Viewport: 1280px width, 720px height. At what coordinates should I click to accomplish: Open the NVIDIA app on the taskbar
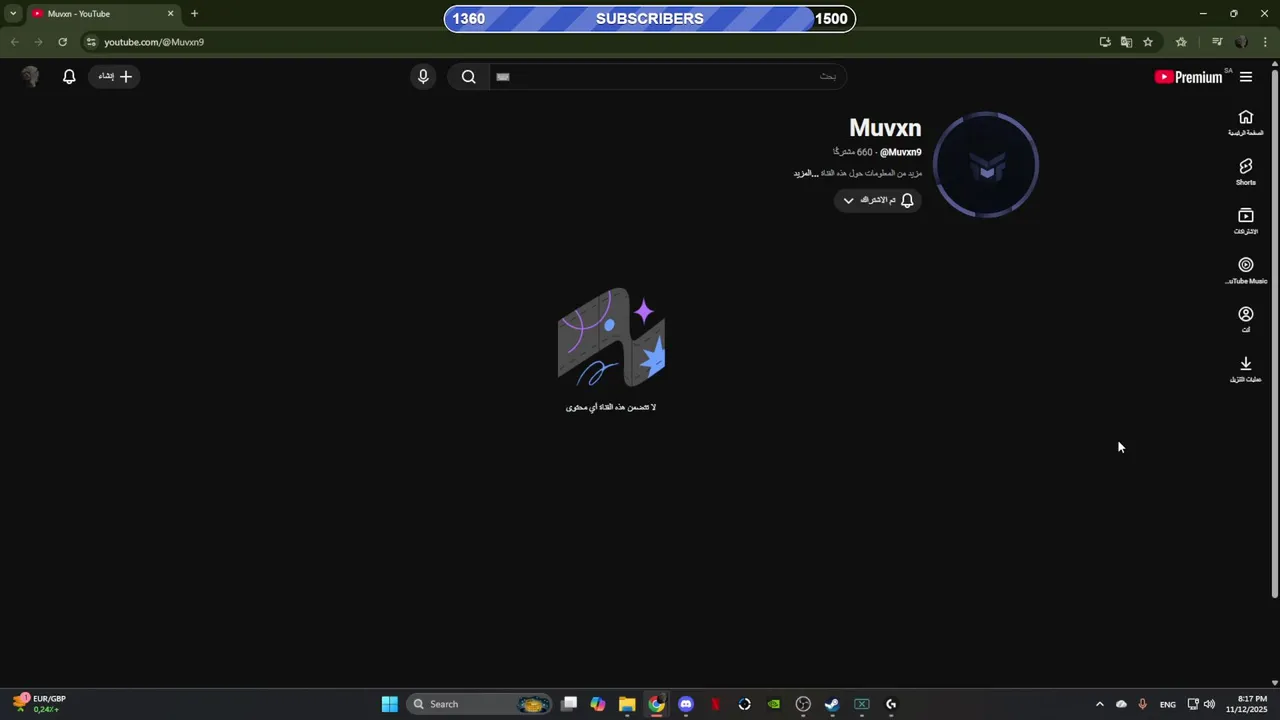(x=774, y=704)
